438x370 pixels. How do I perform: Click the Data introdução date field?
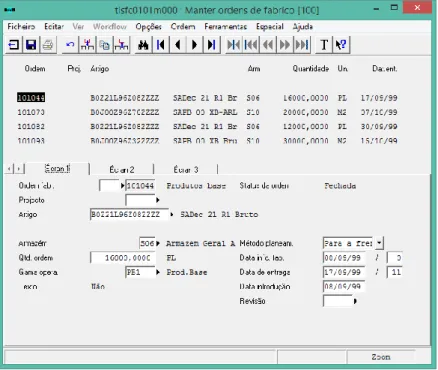tap(344, 287)
